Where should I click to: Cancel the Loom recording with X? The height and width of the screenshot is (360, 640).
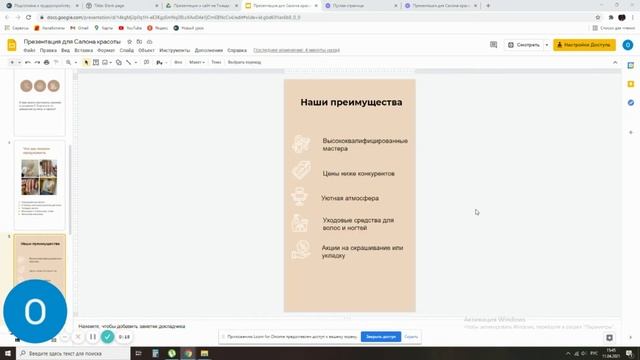coord(78,337)
